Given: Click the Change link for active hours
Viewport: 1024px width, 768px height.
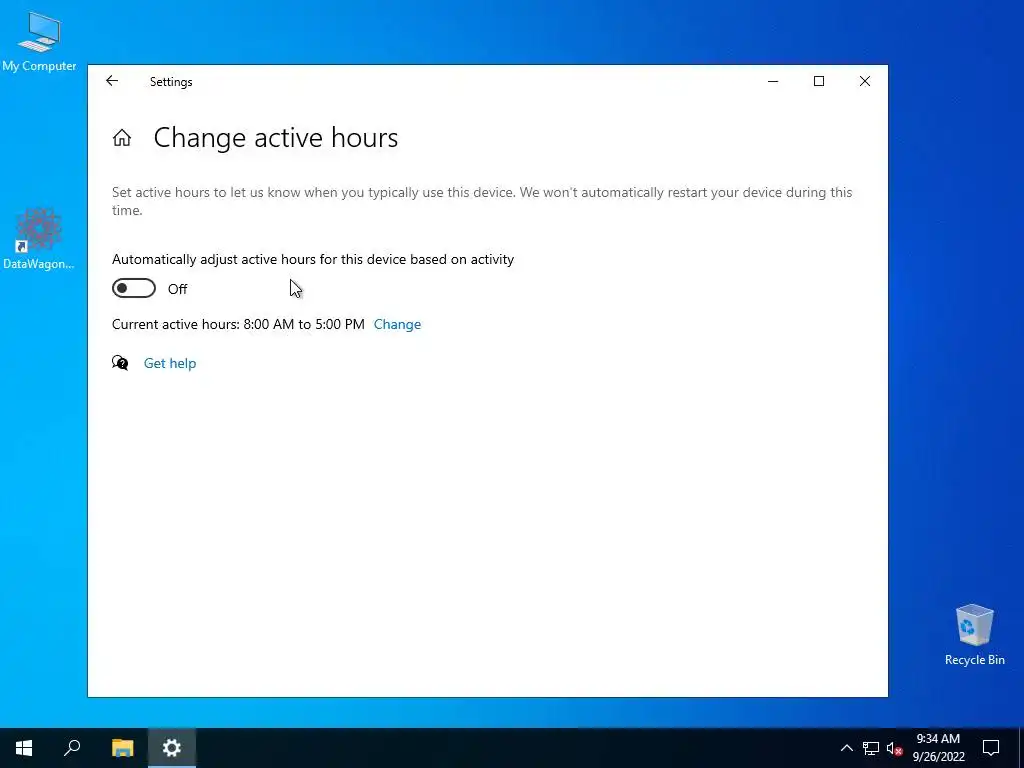Looking at the screenshot, I should [x=397, y=325].
